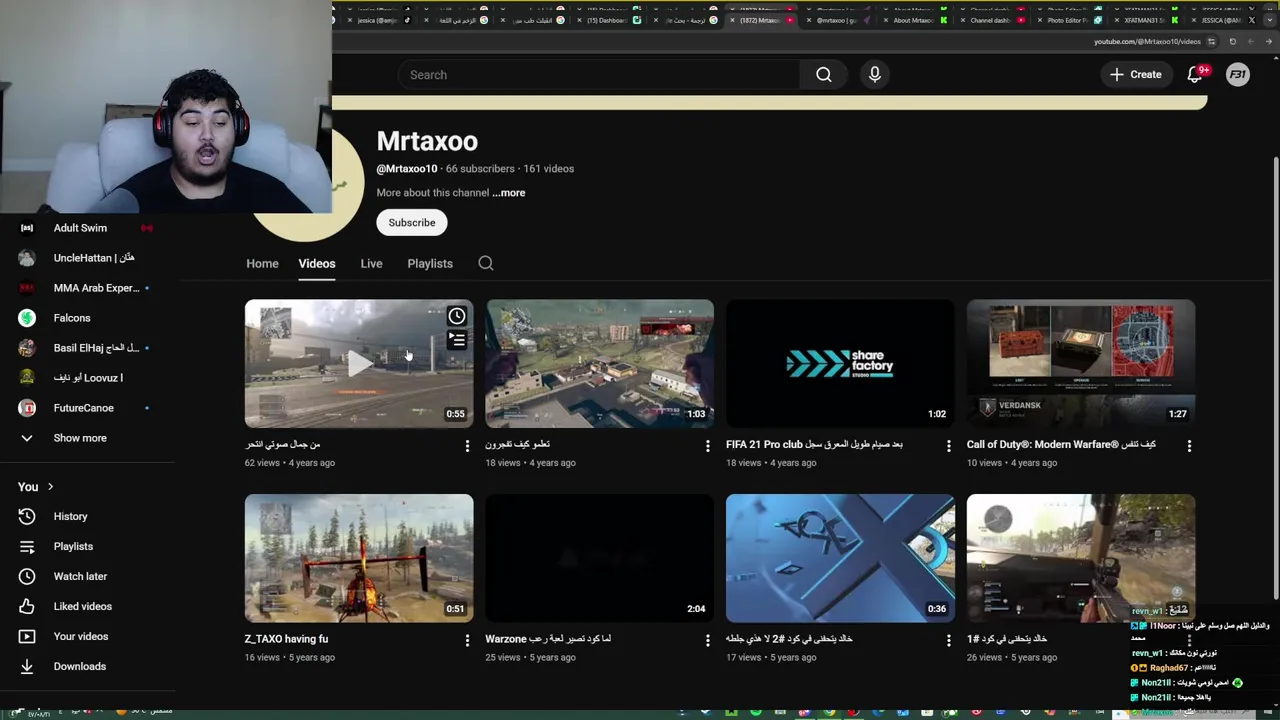Expand the You section chevron
This screenshot has width=1280, height=720.
coord(50,487)
